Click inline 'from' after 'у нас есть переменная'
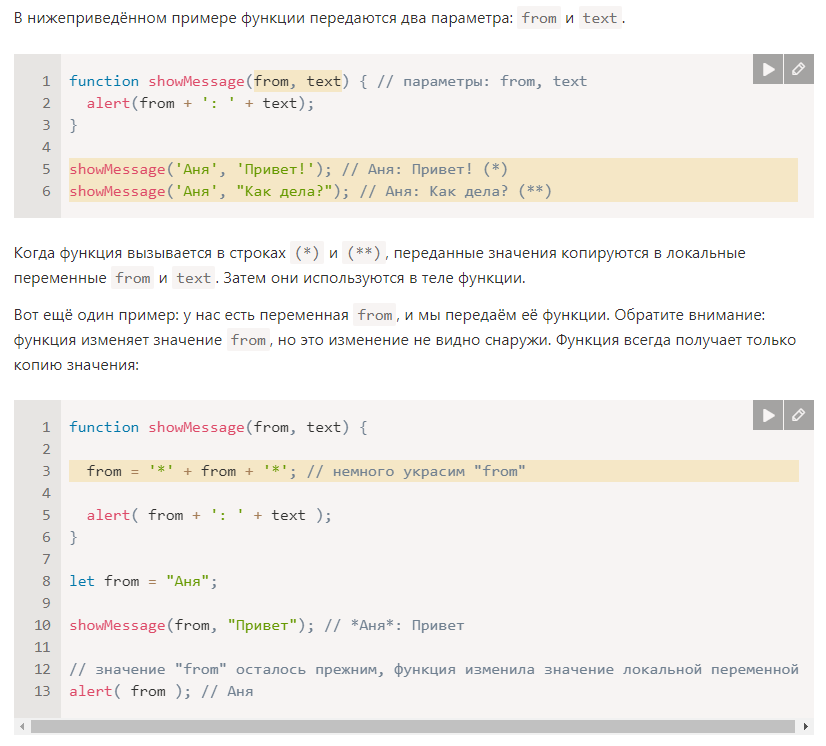The width and height of the screenshot is (826, 746). [x=375, y=315]
